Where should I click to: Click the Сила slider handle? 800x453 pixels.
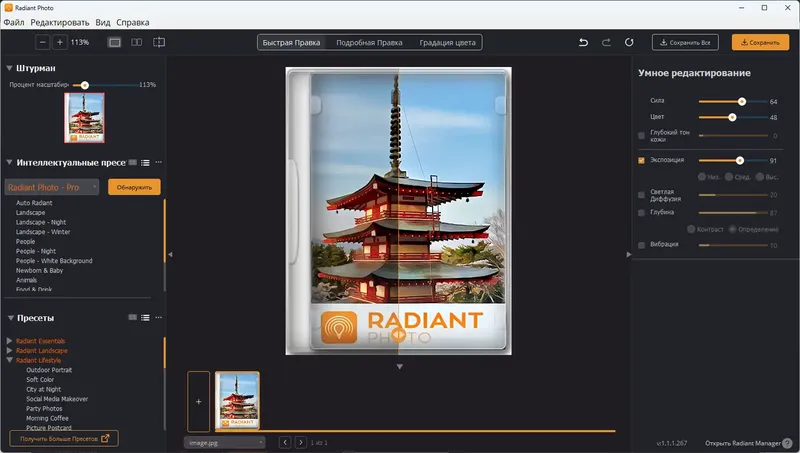pos(741,101)
